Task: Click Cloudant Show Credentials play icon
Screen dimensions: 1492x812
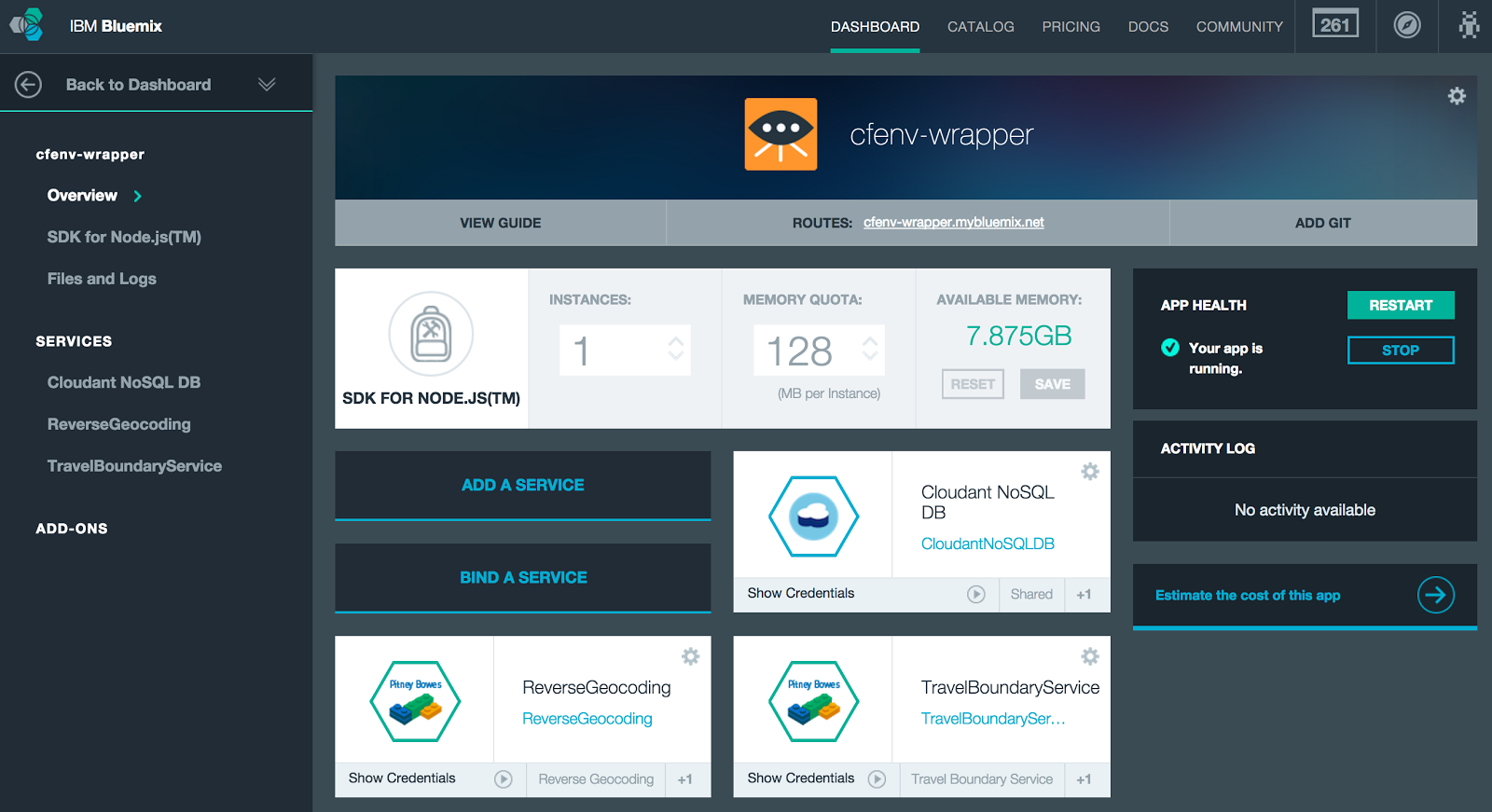Action: [976, 594]
